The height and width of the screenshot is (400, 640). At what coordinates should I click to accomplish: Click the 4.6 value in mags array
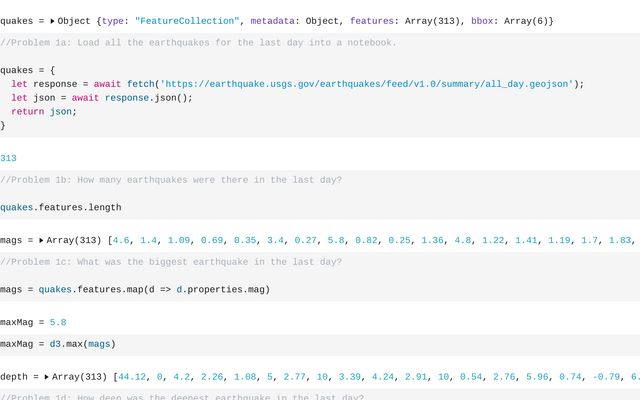click(121, 240)
